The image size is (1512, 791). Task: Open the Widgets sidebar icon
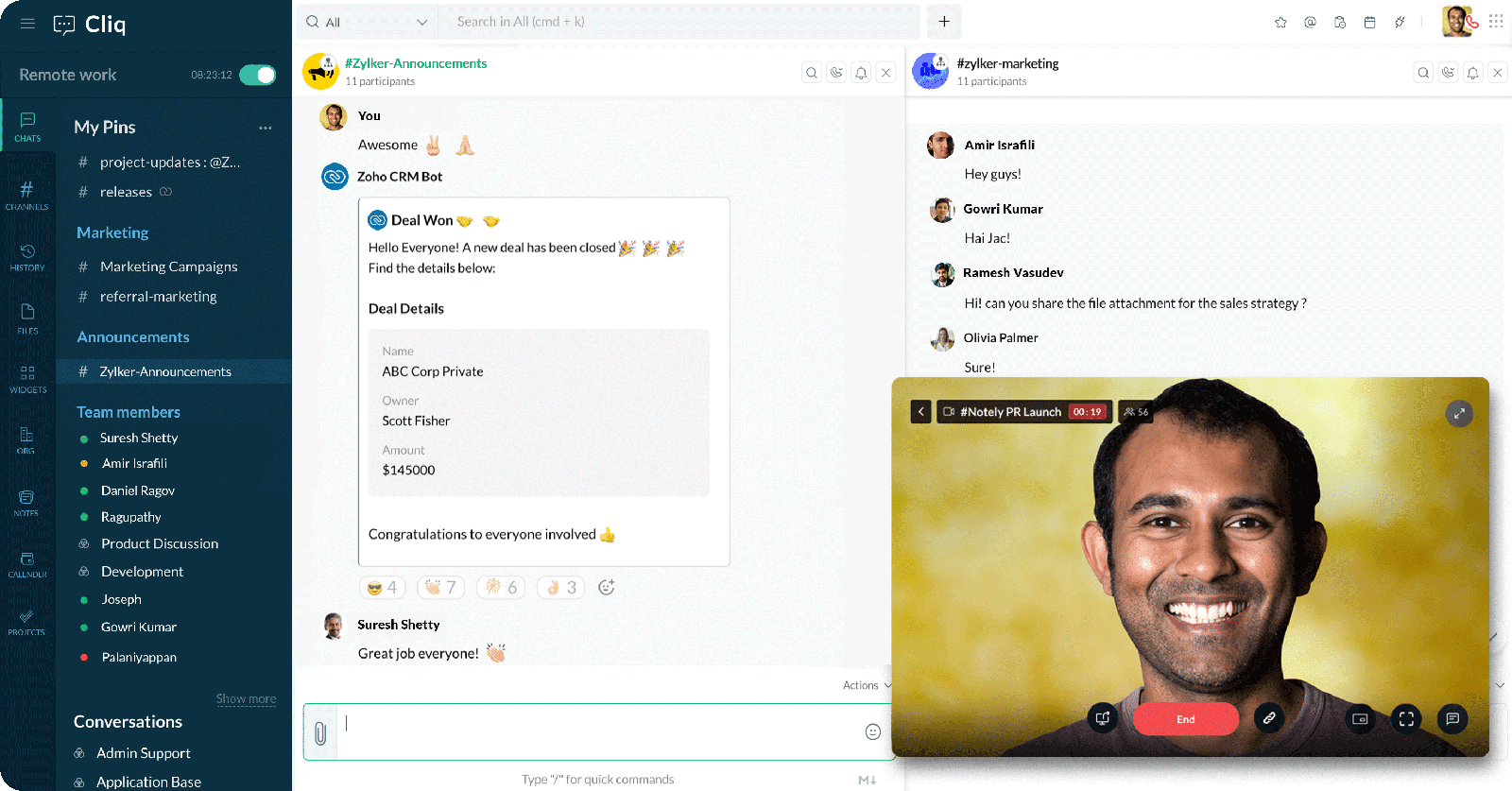[27, 379]
